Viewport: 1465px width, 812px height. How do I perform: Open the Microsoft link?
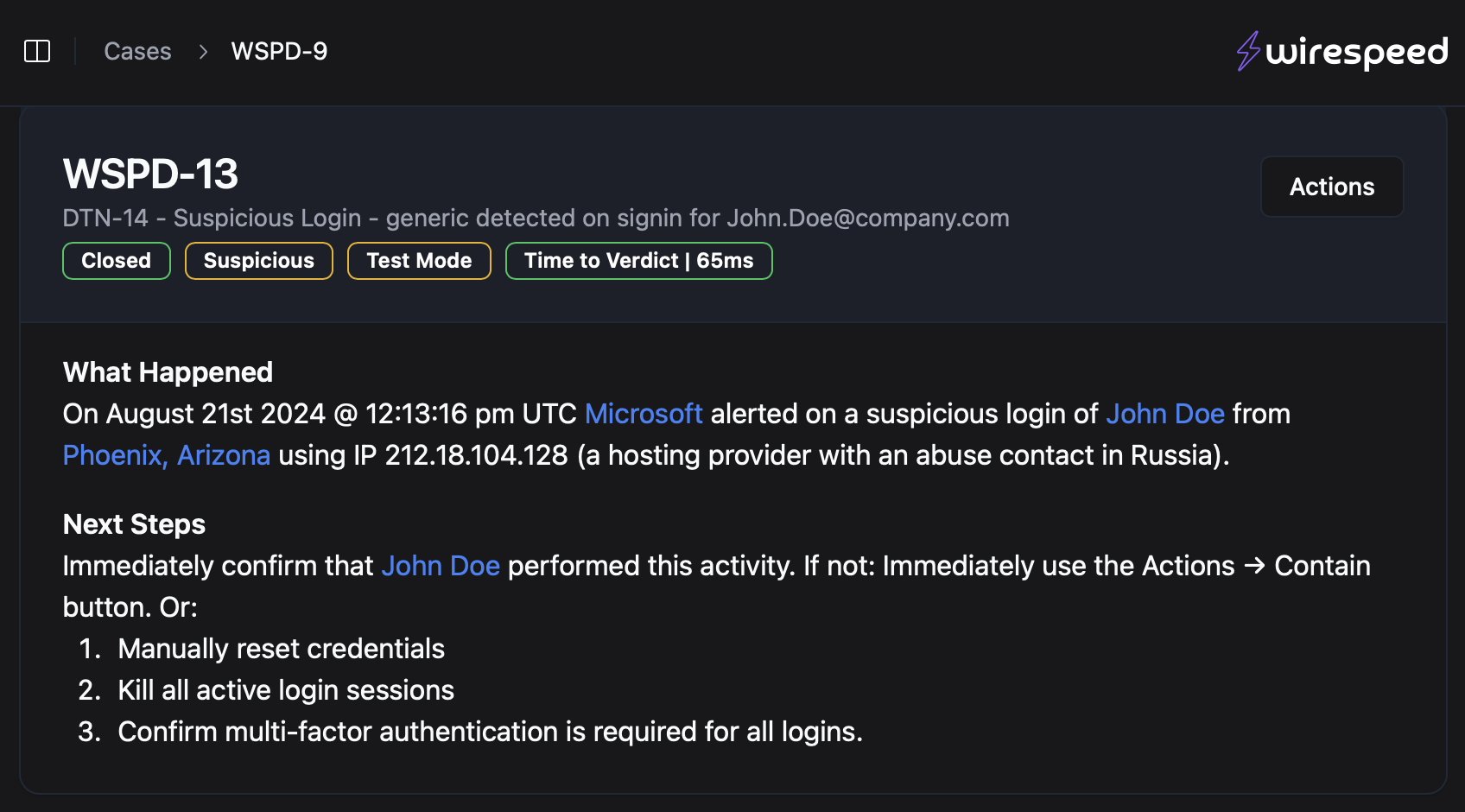[644, 414]
